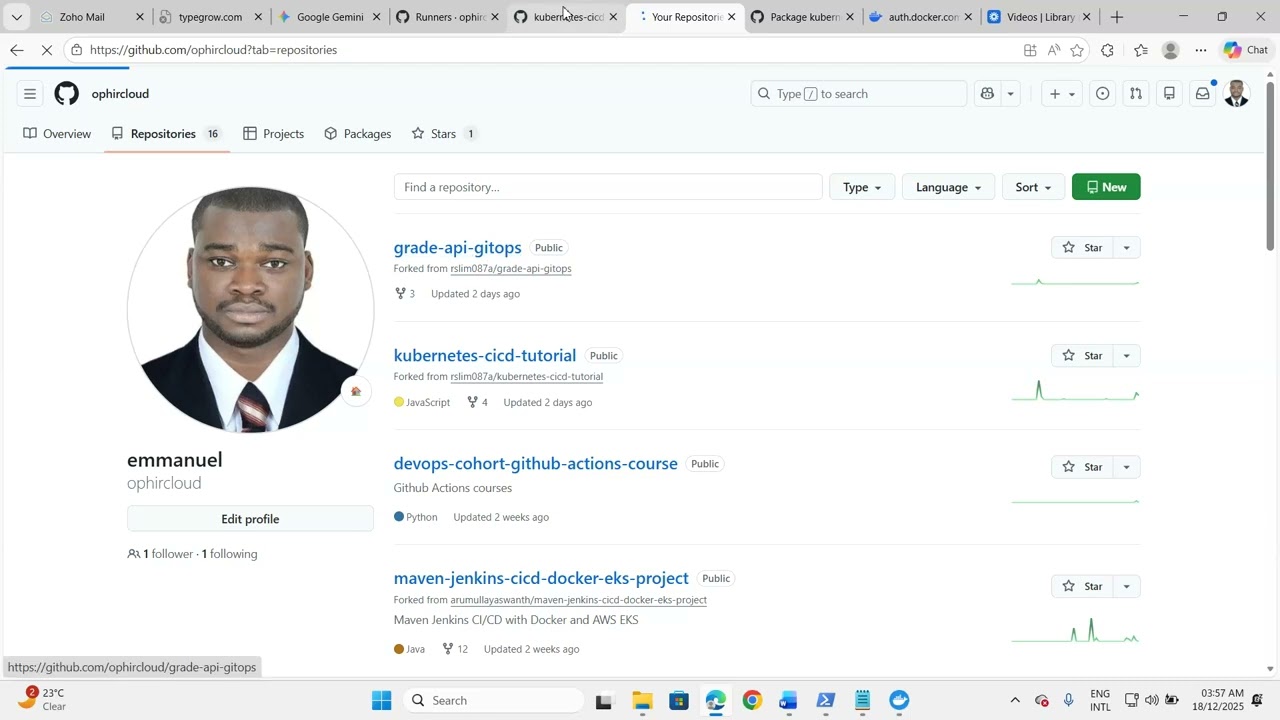Image resolution: width=1280 pixels, height=720 pixels.
Task: Open browser extensions puzzle icon
Action: 1107,50
